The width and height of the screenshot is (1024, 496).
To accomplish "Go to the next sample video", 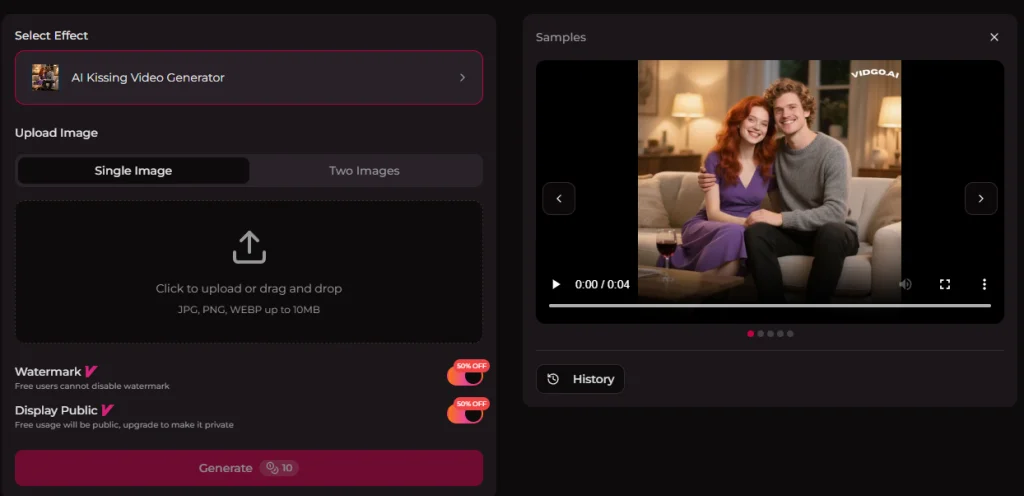I will coord(981,198).
